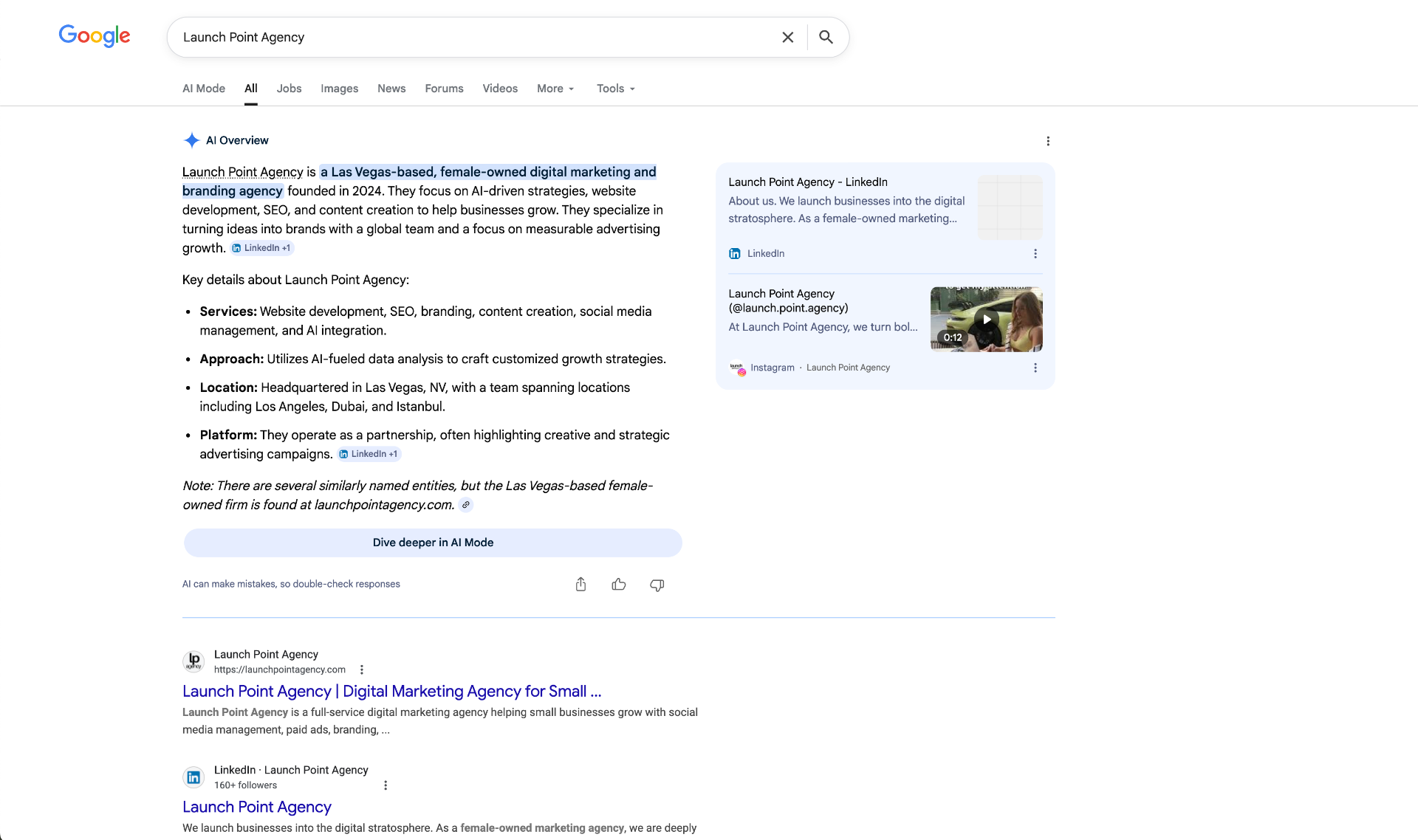1418x840 pixels.
Task: Open the Jobs tab
Action: pyautogui.click(x=289, y=89)
